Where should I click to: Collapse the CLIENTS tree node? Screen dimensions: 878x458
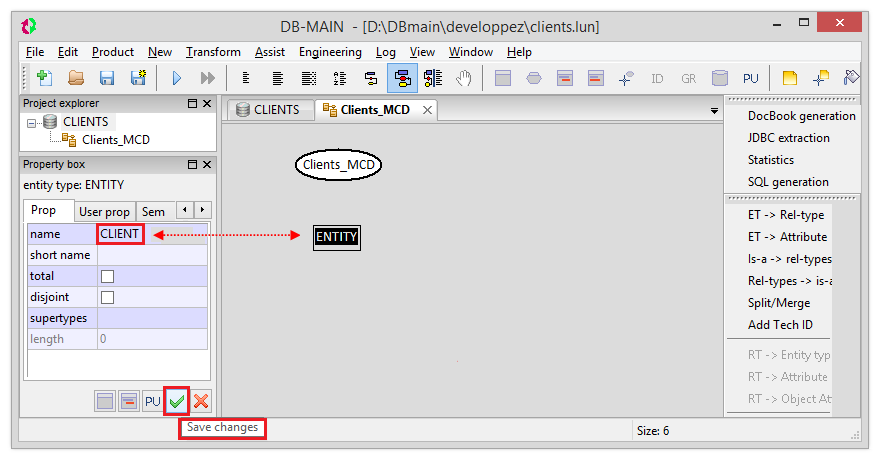pos(33,122)
